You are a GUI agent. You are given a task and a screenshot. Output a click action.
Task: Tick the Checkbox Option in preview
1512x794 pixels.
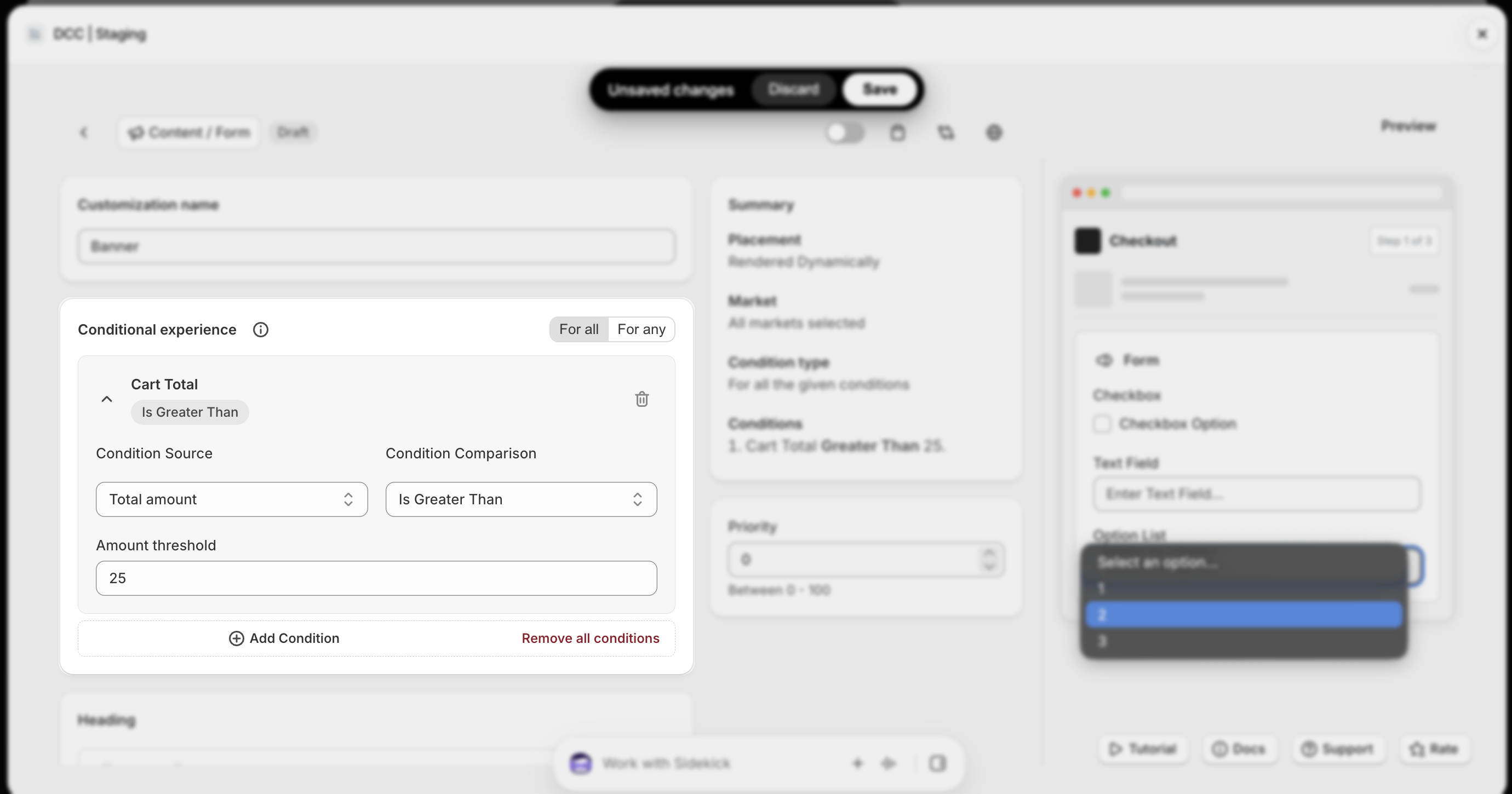point(1102,424)
